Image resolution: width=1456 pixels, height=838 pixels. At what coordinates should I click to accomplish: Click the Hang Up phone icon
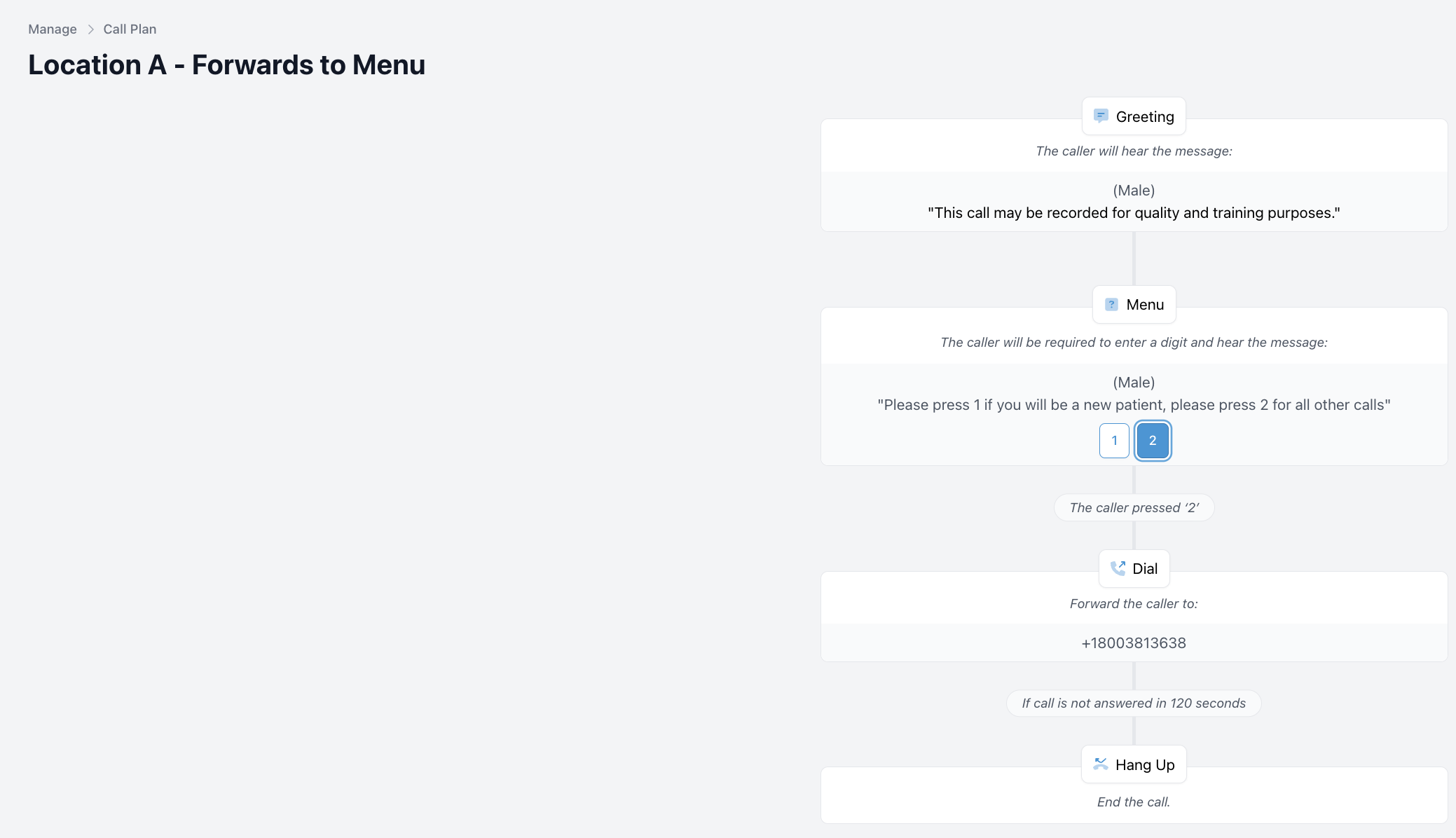tap(1101, 764)
